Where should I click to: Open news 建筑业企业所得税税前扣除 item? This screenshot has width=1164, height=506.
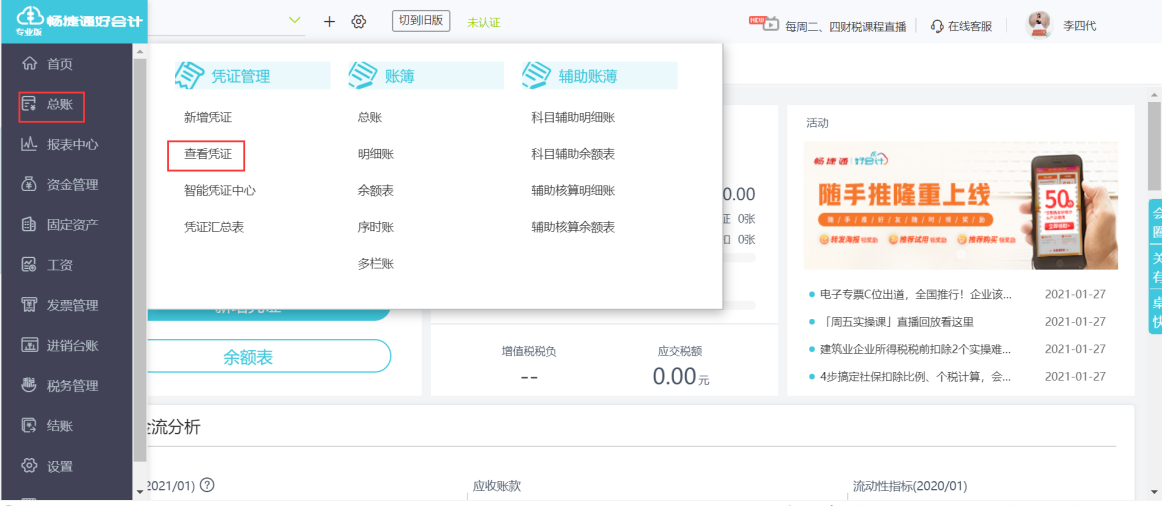point(915,349)
